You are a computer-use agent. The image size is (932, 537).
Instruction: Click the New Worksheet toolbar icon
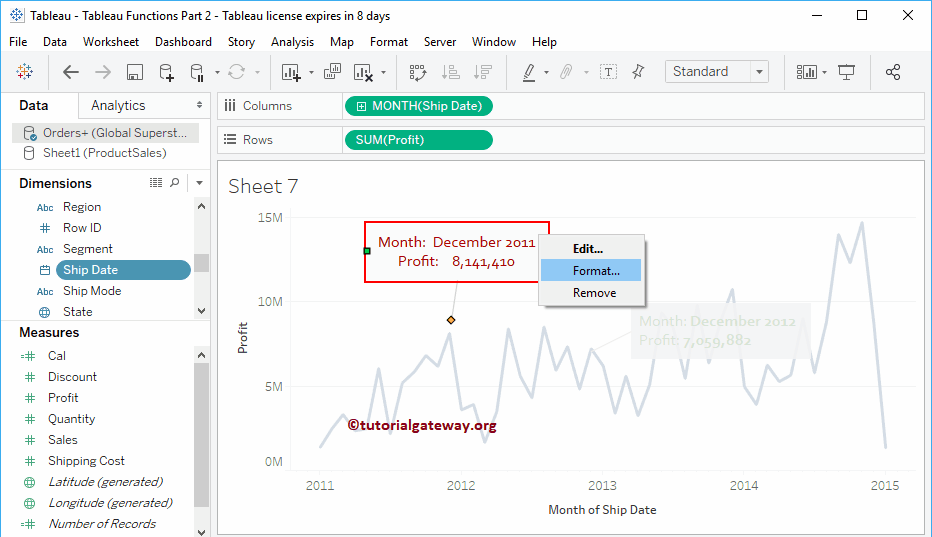pyautogui.click(x=291, y=72)
